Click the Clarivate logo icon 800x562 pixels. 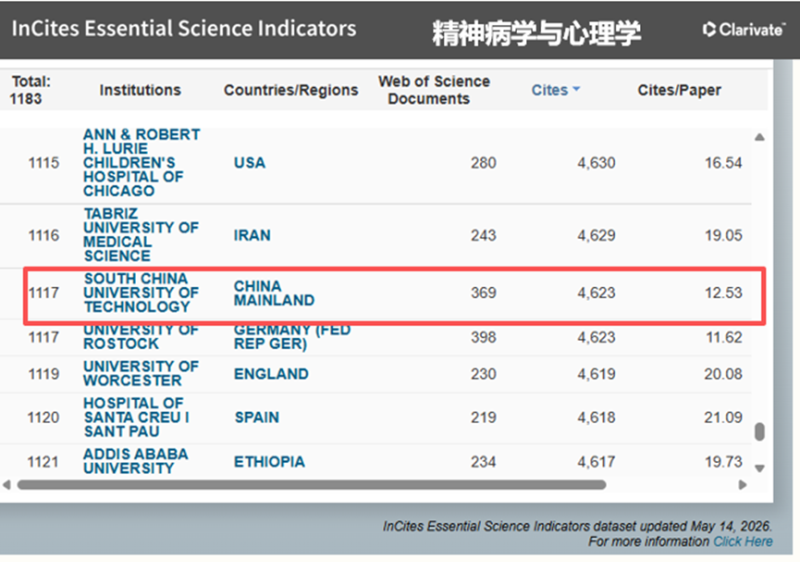click(x=709, y=30)
